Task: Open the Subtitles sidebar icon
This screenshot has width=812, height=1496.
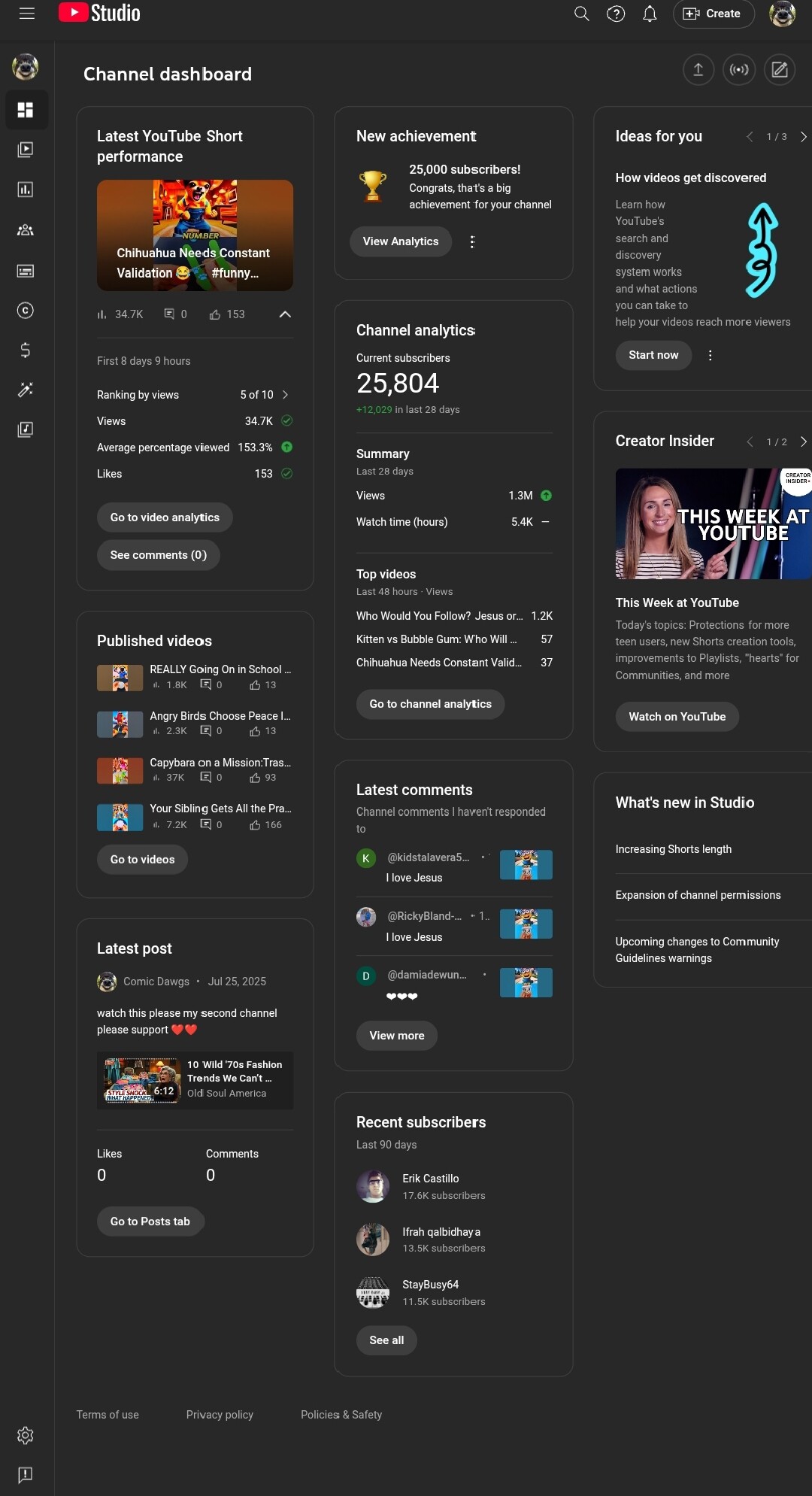Action: (x=26, y=271)
